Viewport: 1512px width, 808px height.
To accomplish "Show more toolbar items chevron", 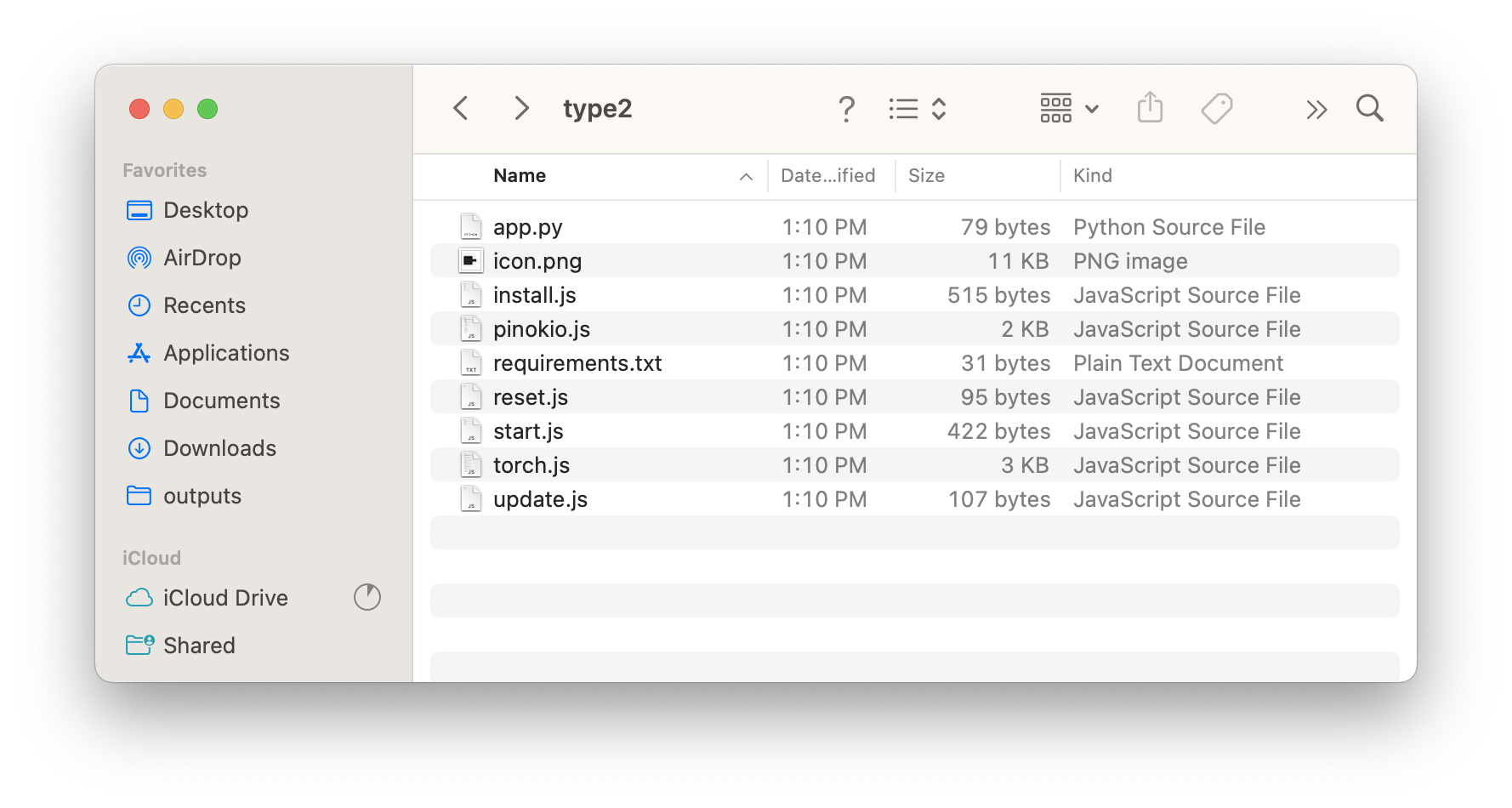I will tap(1316, 110).
